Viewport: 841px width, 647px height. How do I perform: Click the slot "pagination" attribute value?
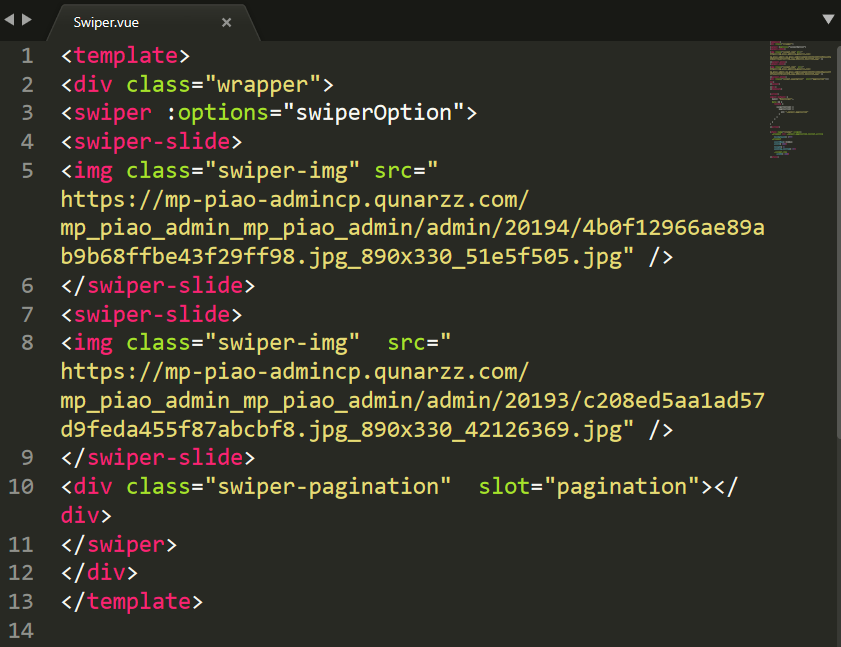click(627, 487)
